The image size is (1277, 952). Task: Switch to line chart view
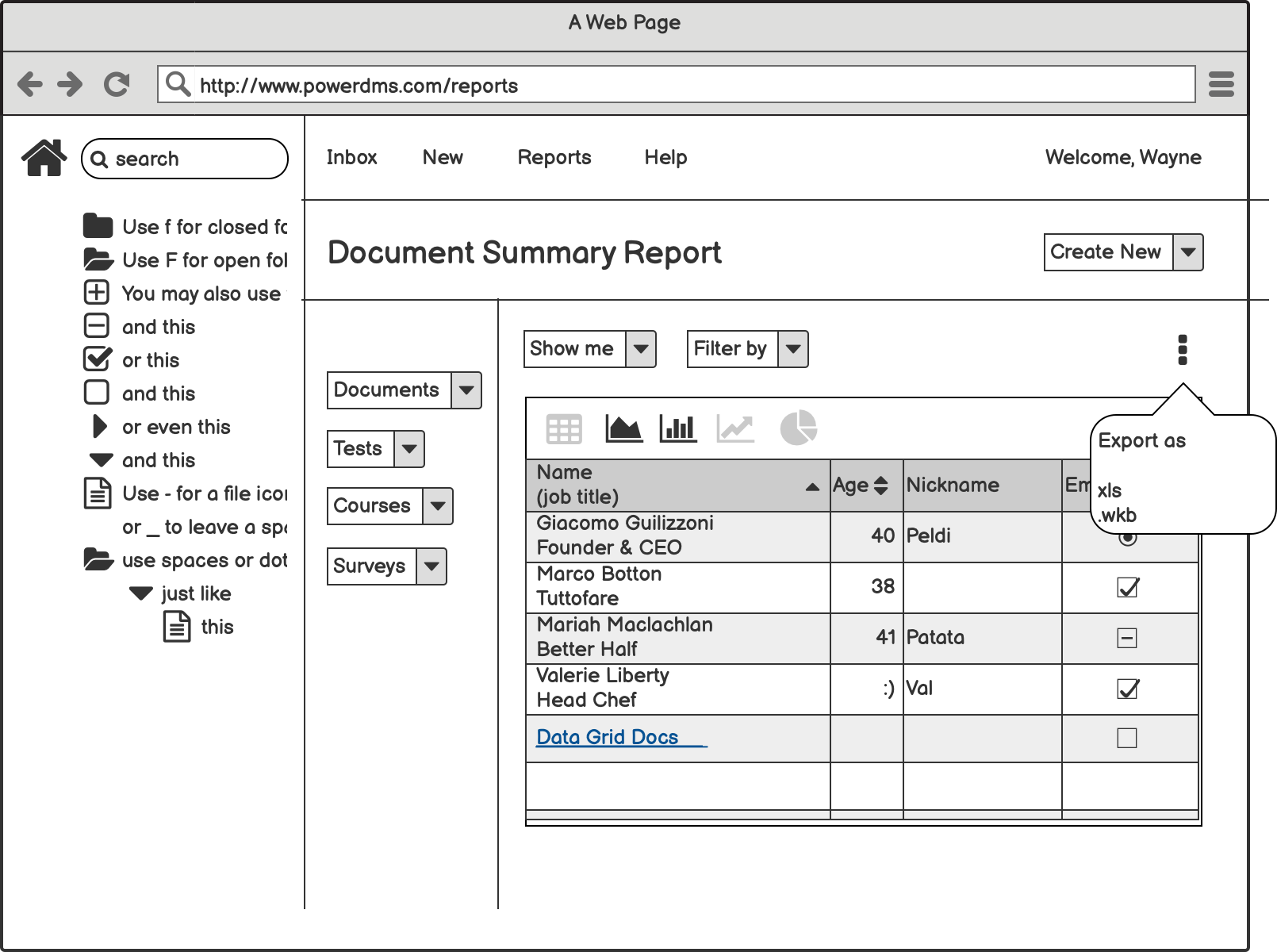coord(735,428)
